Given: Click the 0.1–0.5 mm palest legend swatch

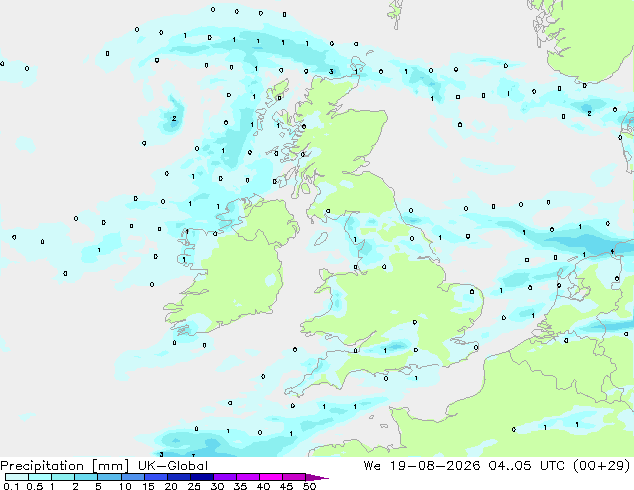Looking at the screenshot, I should tap(17, 477).
